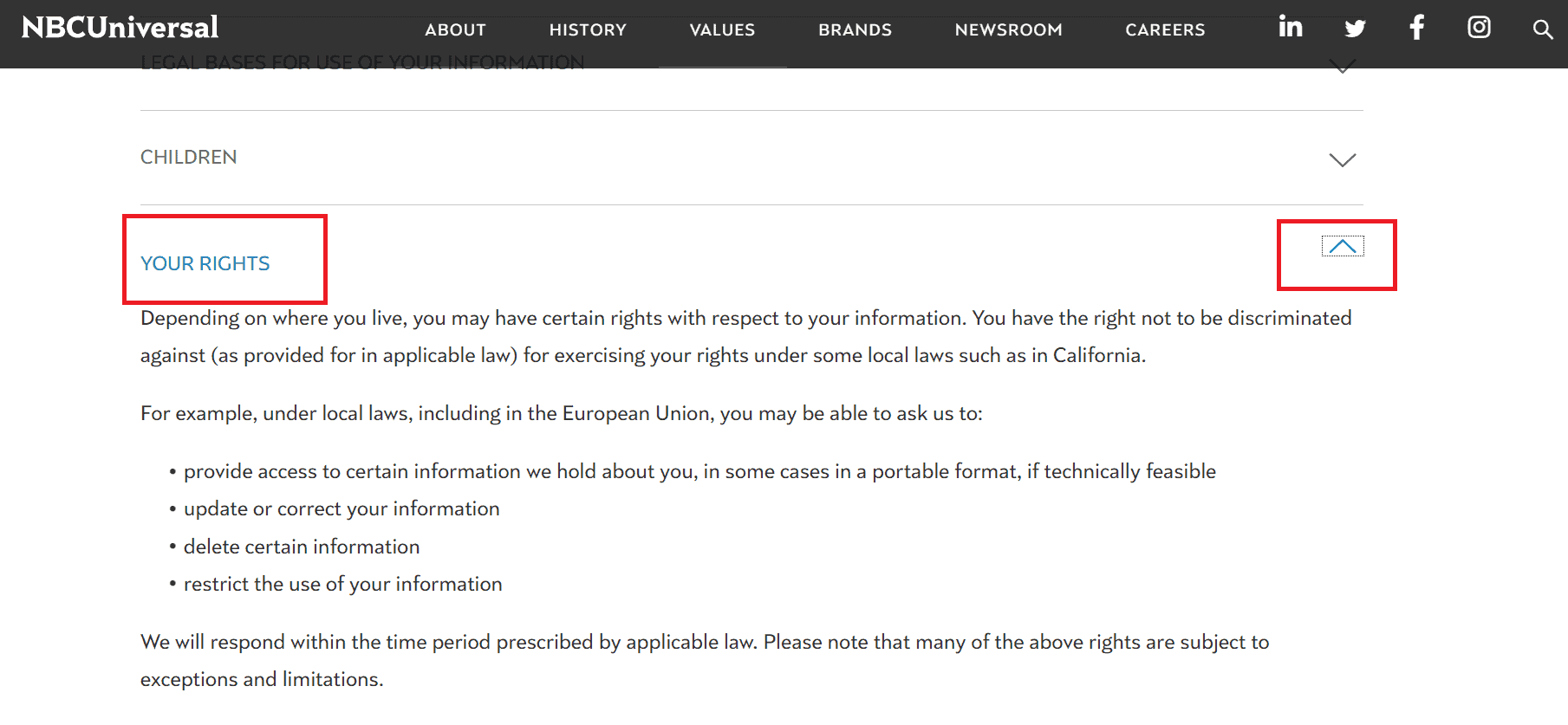Click text 'restrict the use of your information'
This screenshot has height=725, width=1568.
pos(343,584)
